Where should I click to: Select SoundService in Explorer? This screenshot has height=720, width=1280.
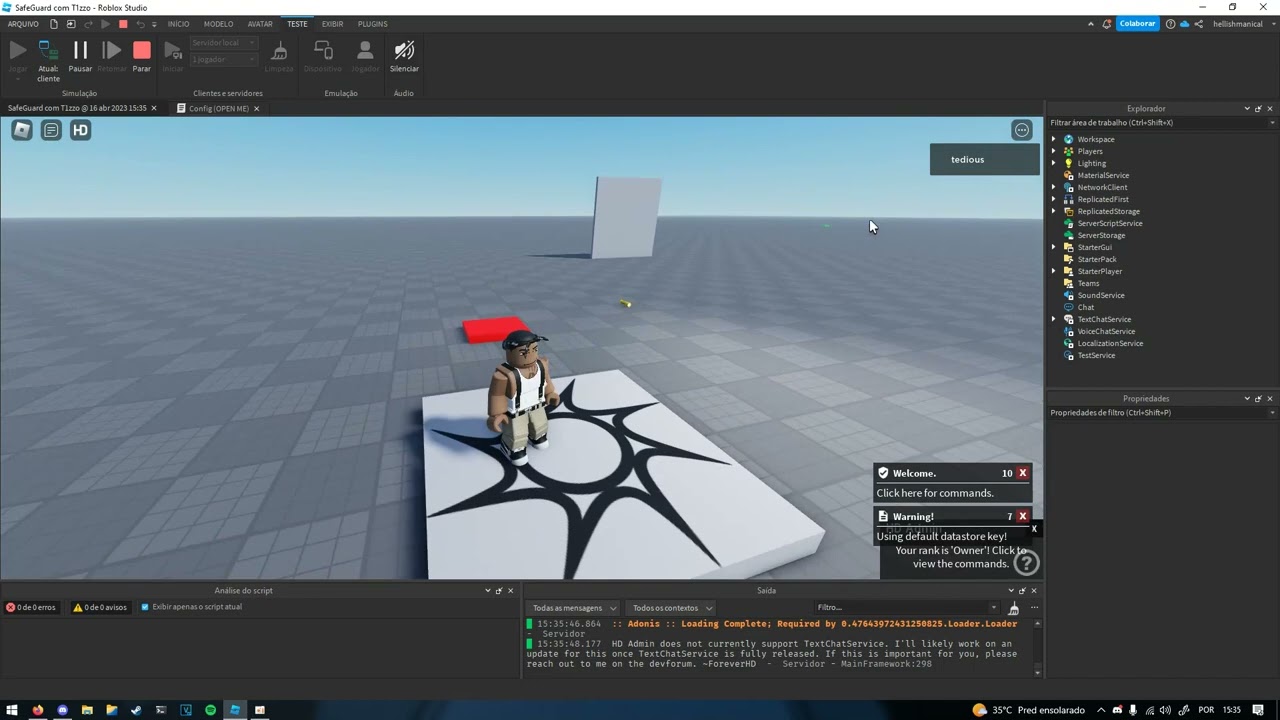coord(1100,295)
